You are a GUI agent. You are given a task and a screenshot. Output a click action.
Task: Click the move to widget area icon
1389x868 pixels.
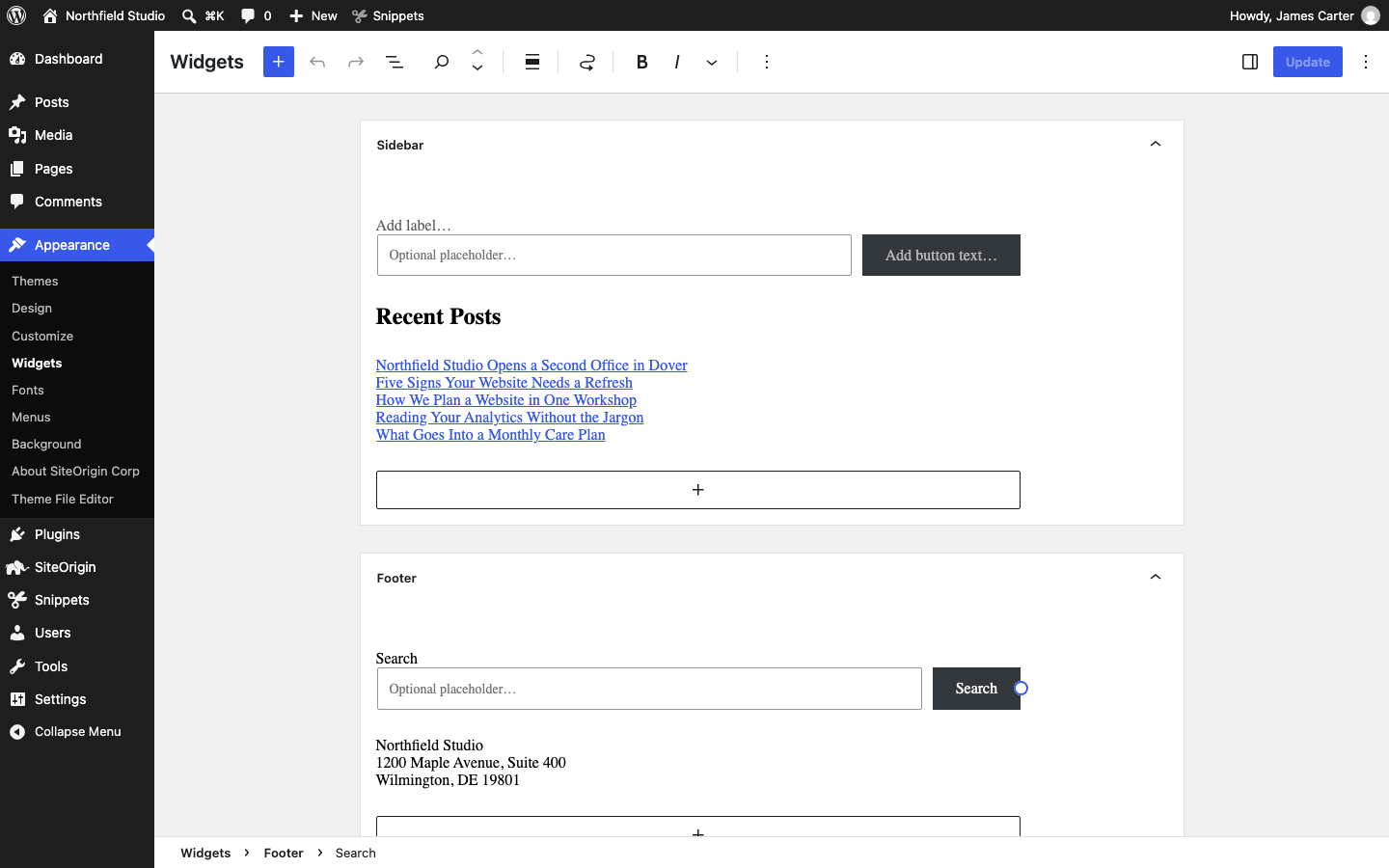(x=587, y=62)
